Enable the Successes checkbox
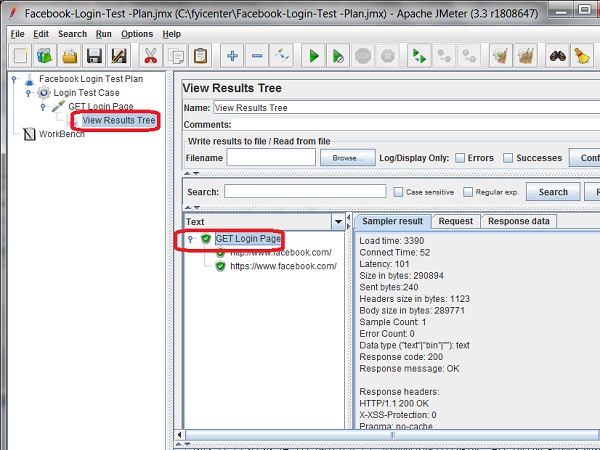 coord(508,158)
